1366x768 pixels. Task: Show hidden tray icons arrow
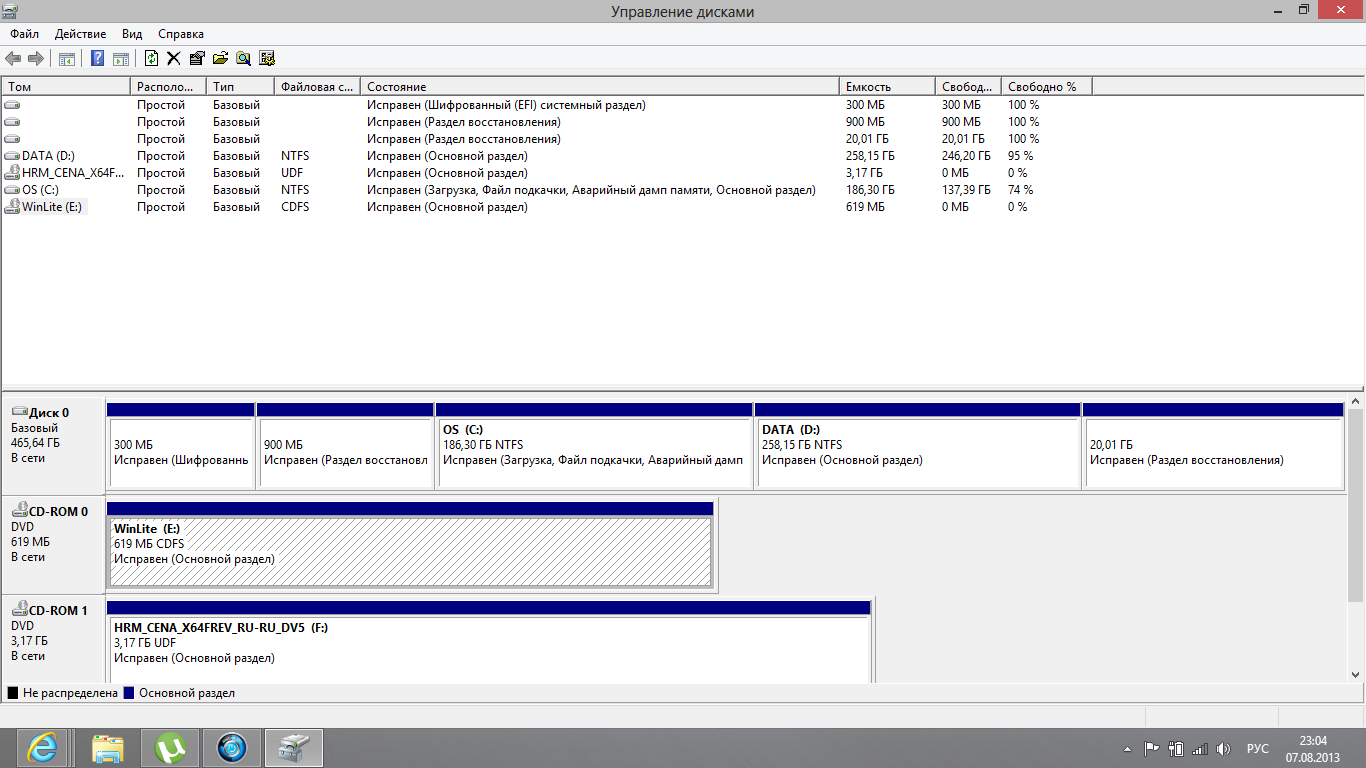1129,748
